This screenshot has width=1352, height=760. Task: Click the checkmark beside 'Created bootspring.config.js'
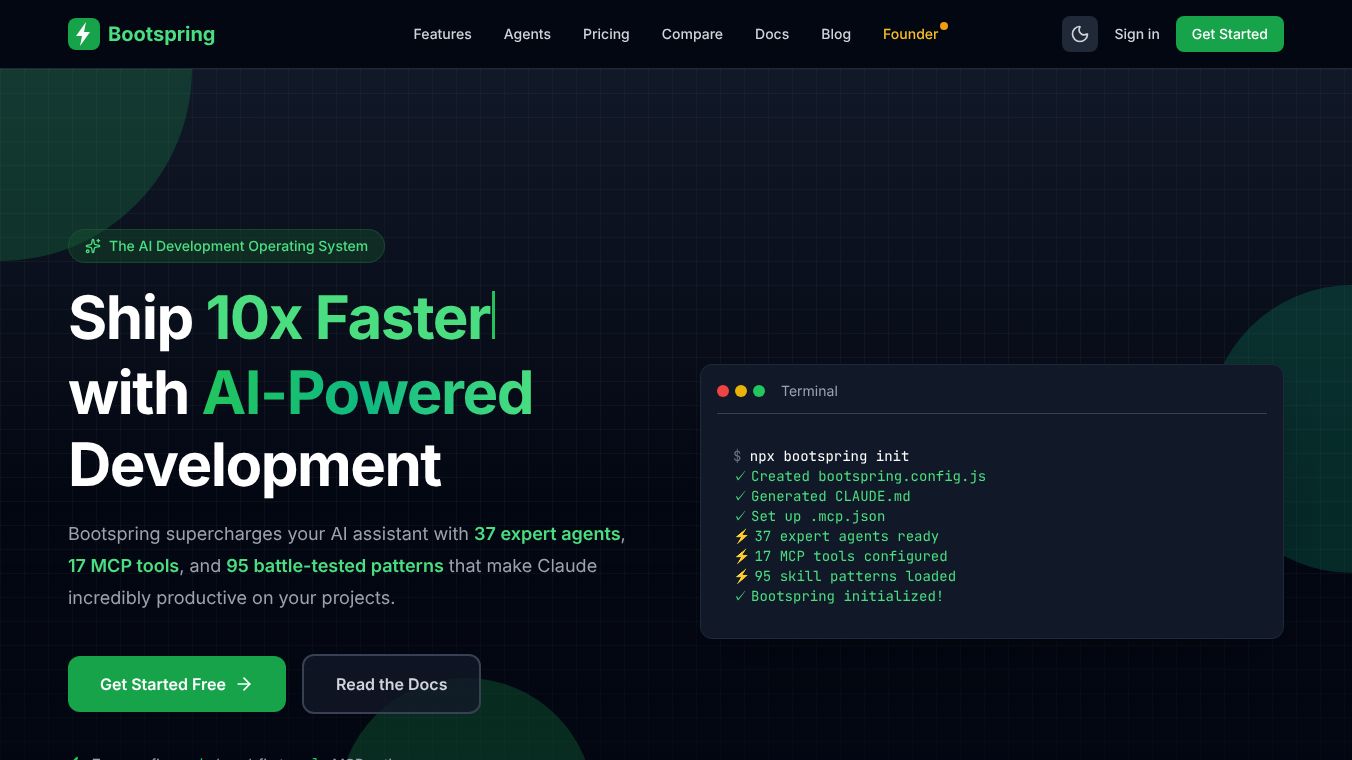(x=740, y=476)
